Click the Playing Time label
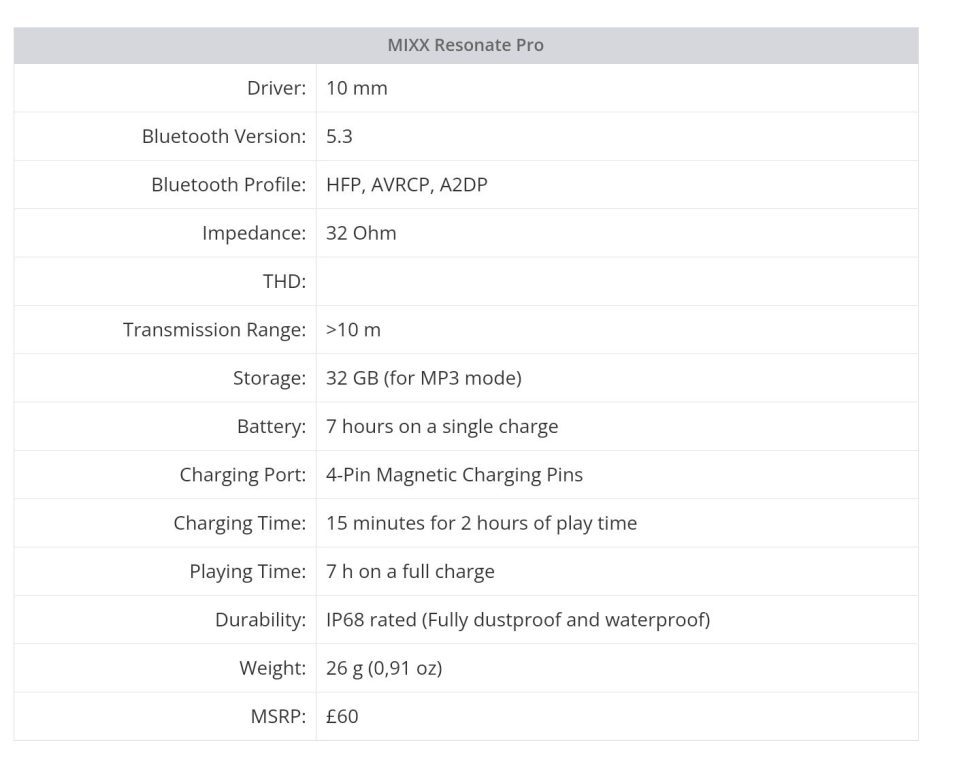Screen dimensions: 963x768 [248, 572]
